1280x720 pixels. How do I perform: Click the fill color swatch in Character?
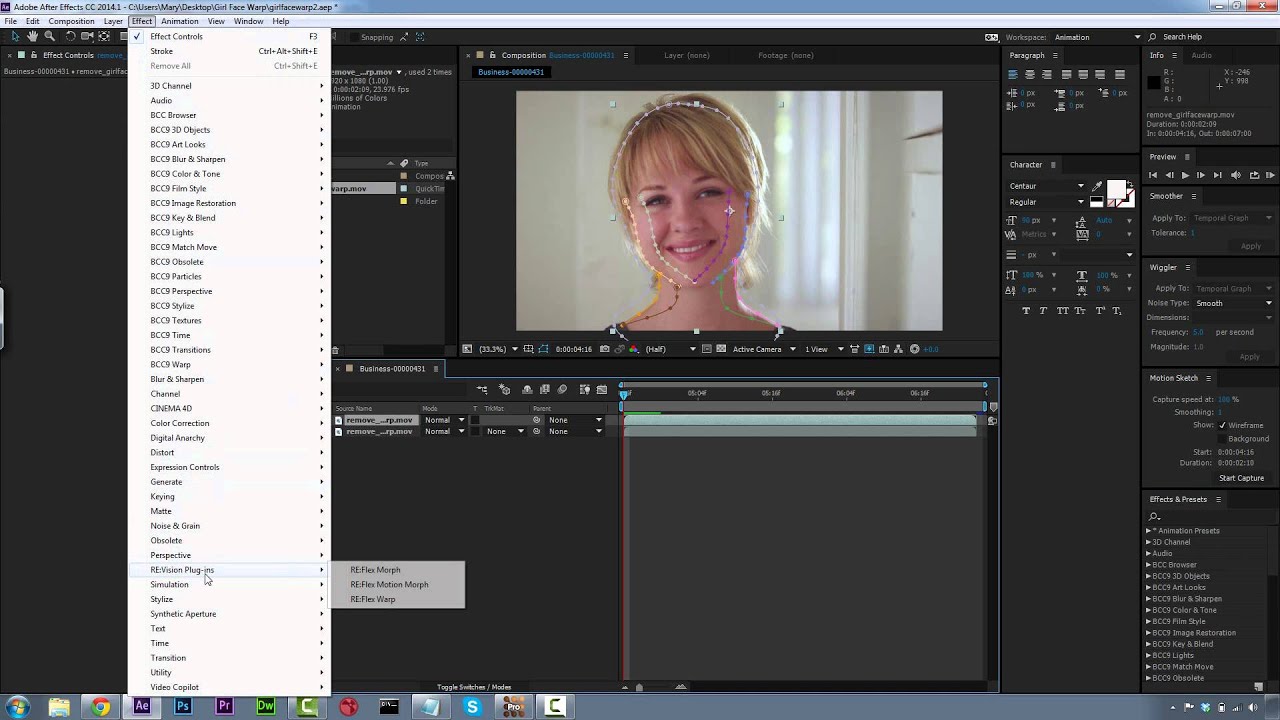1116,190
